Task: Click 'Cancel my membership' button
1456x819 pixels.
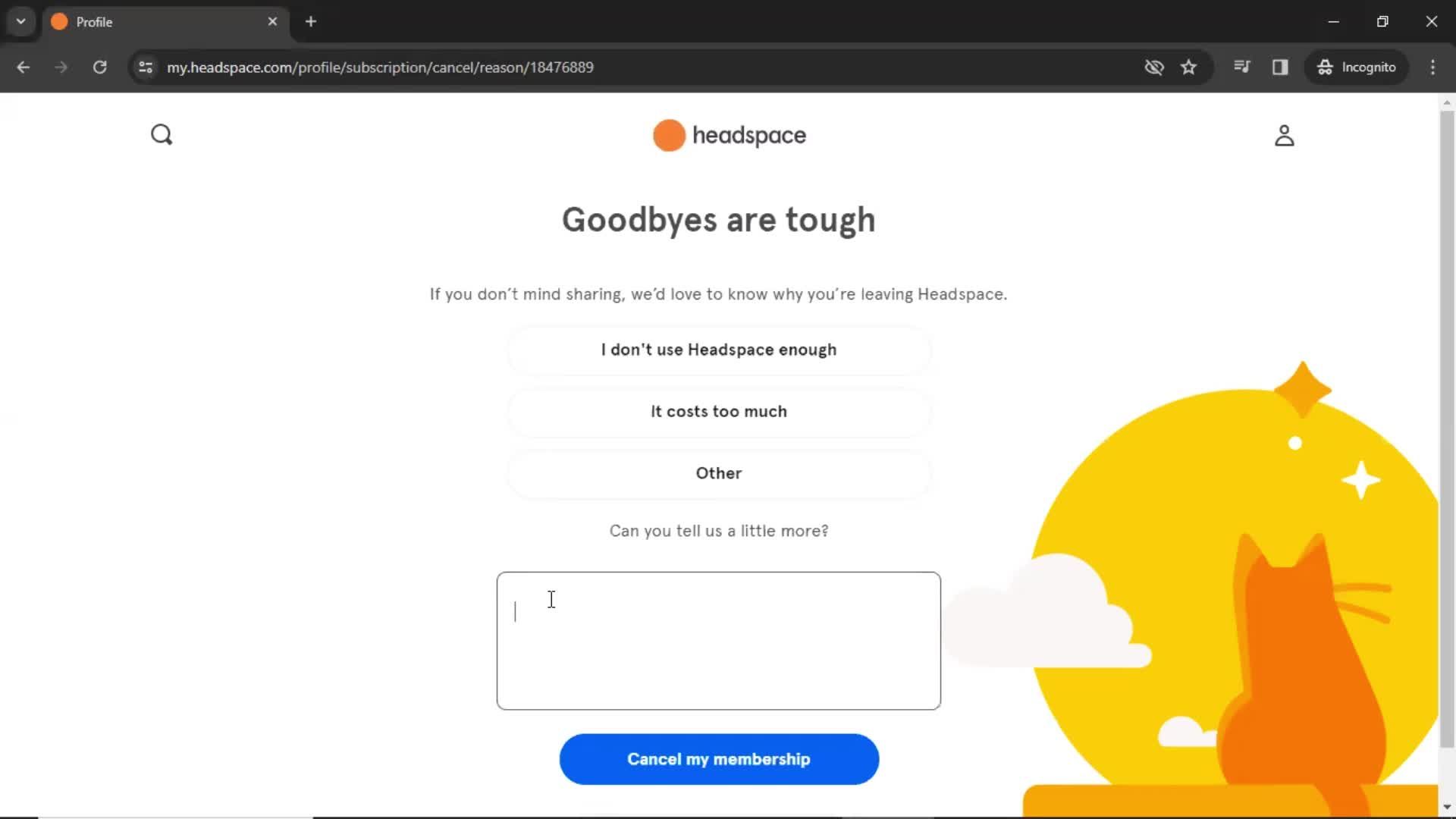Action: (718, 758)
